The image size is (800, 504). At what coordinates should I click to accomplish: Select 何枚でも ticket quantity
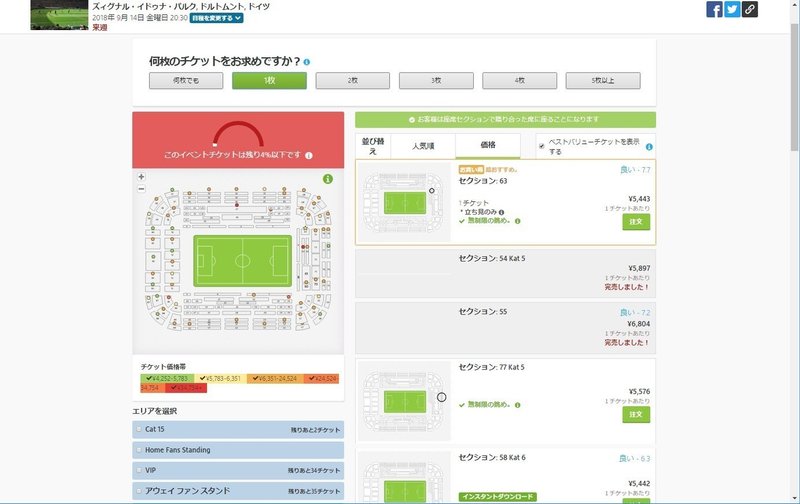point(186,81)
